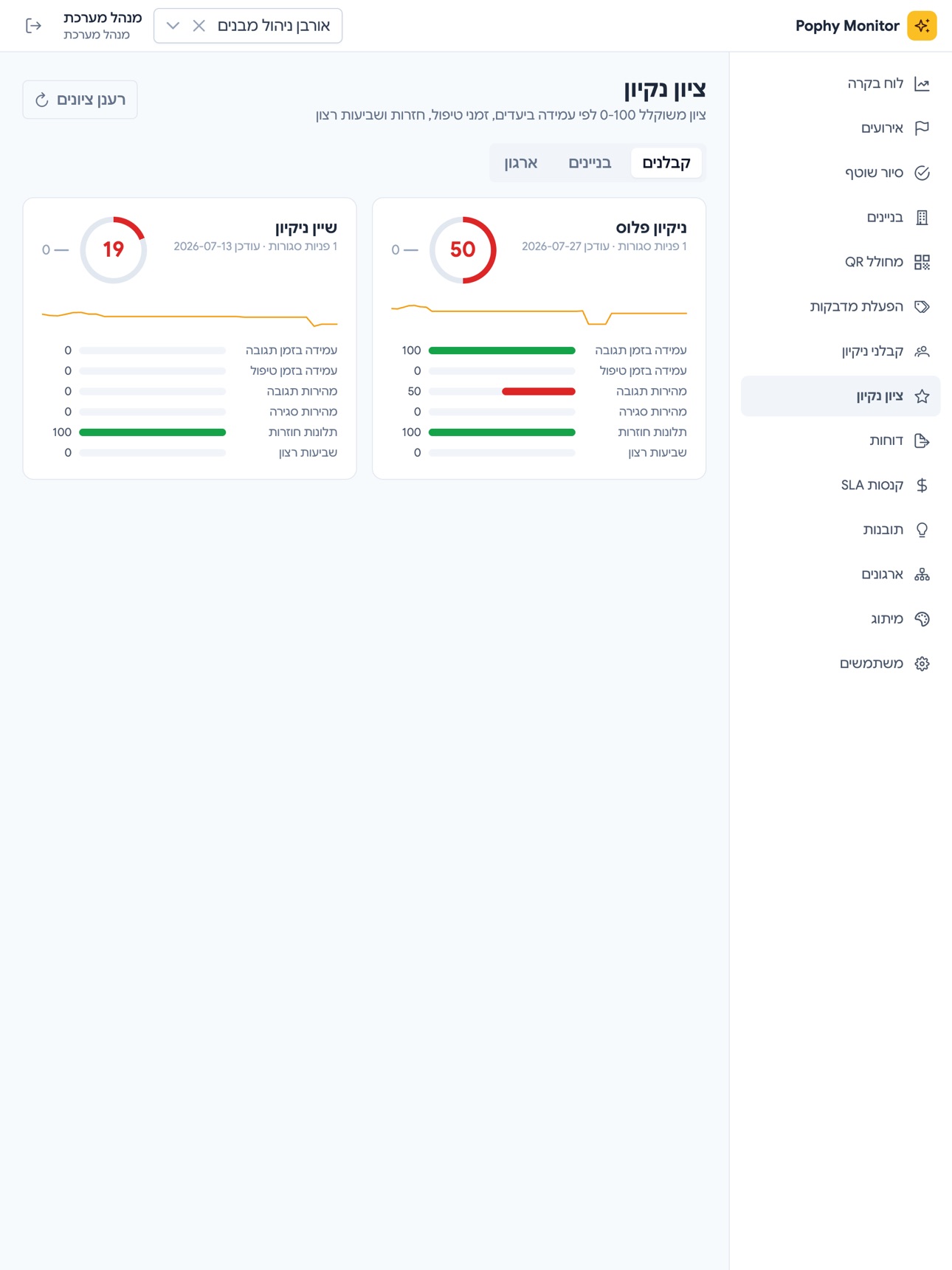952x1270 pixels.
Task: Click the QR code icon for מחולל QR
Action: point(922,262)
